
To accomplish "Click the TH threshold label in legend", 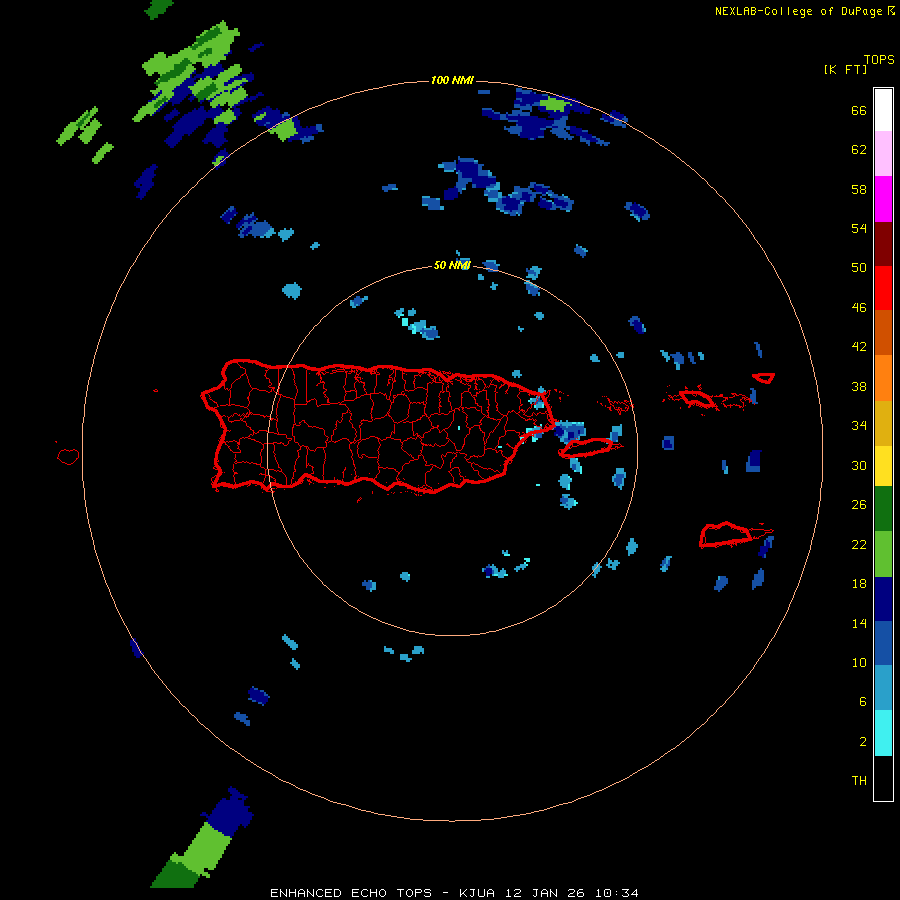I will coord(859,780).
